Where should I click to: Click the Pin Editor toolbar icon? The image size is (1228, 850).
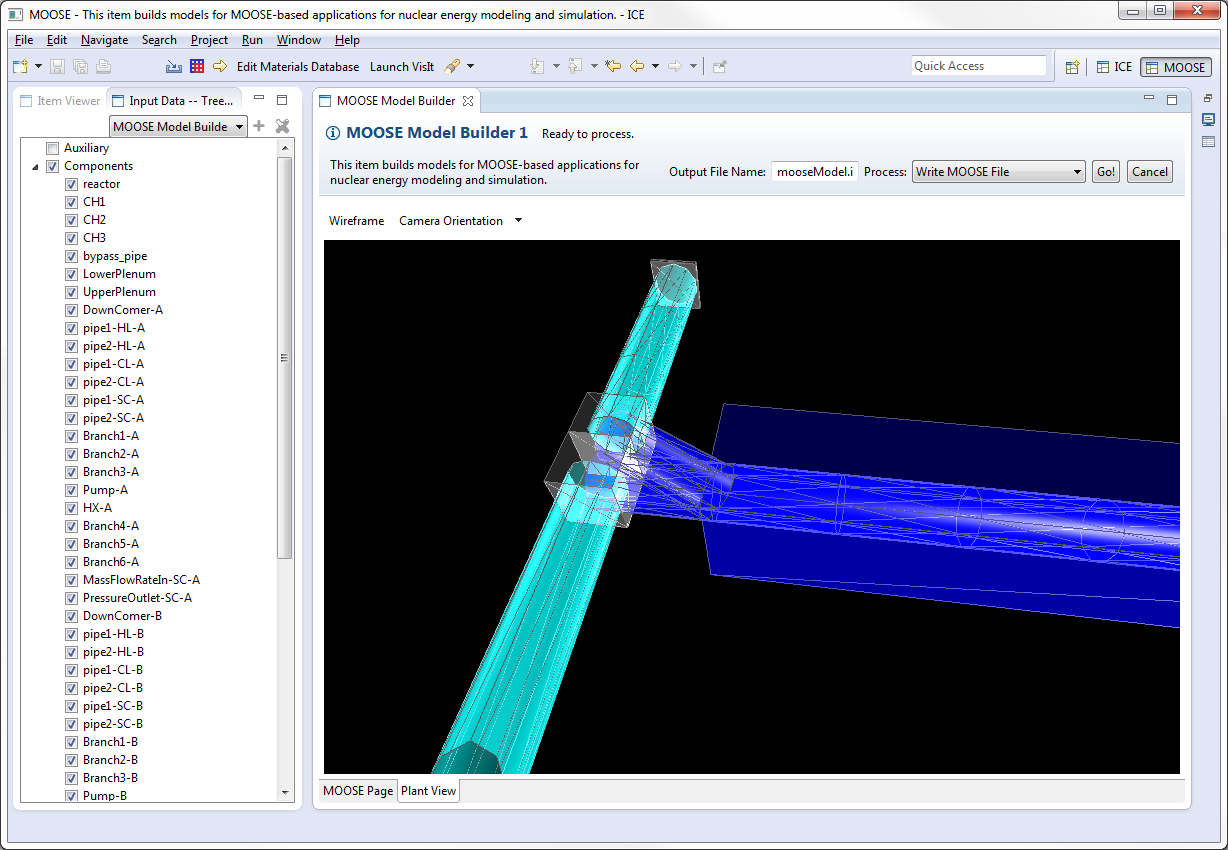pyautogui.click(x=719, y=67)
